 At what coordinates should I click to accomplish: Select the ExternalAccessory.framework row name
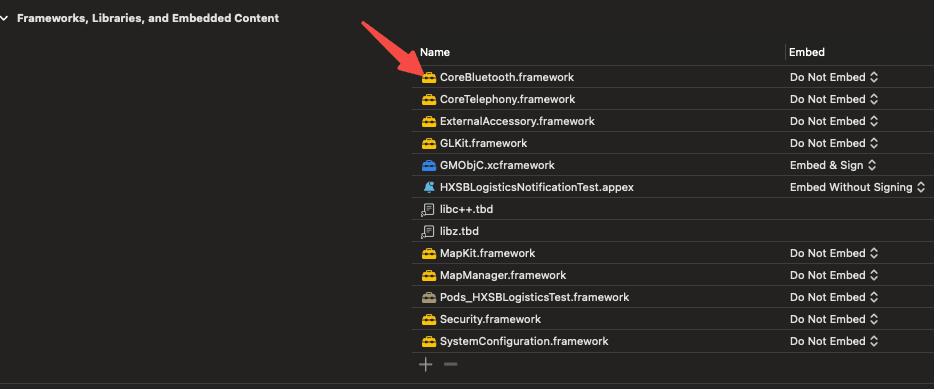(x=517, y=122)
